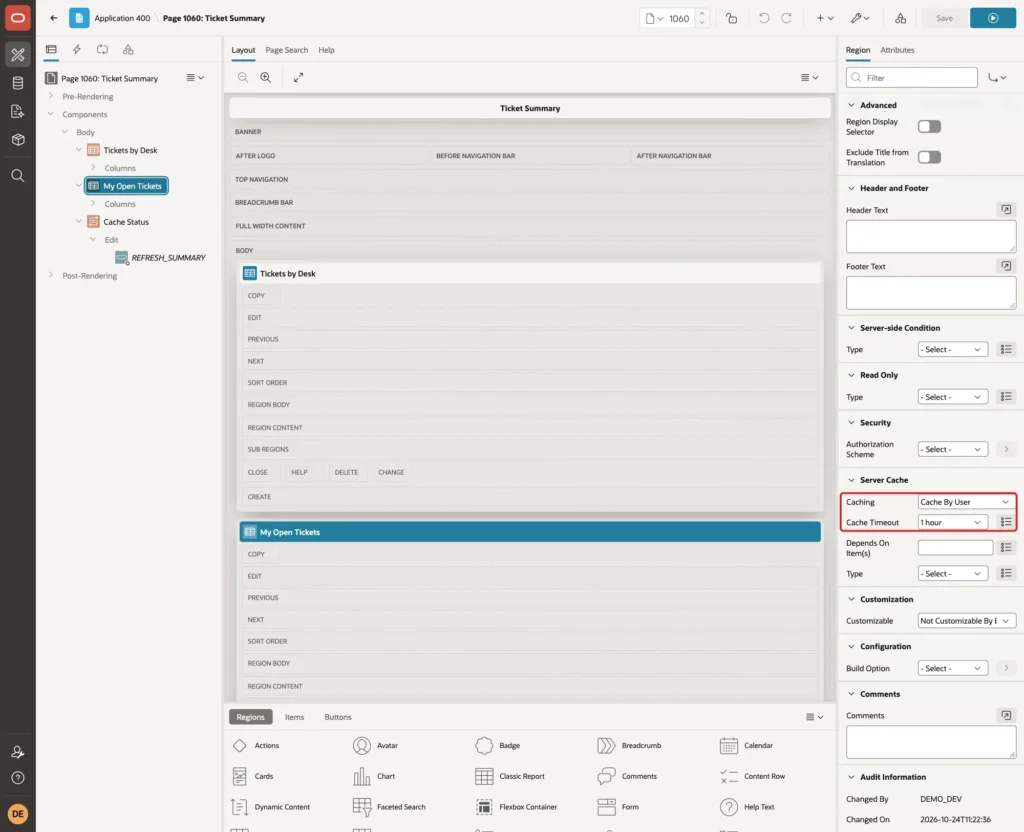Click the Redo arrow in top toolbar
This screenshot has height=832, width=1024.
(786, 18)
